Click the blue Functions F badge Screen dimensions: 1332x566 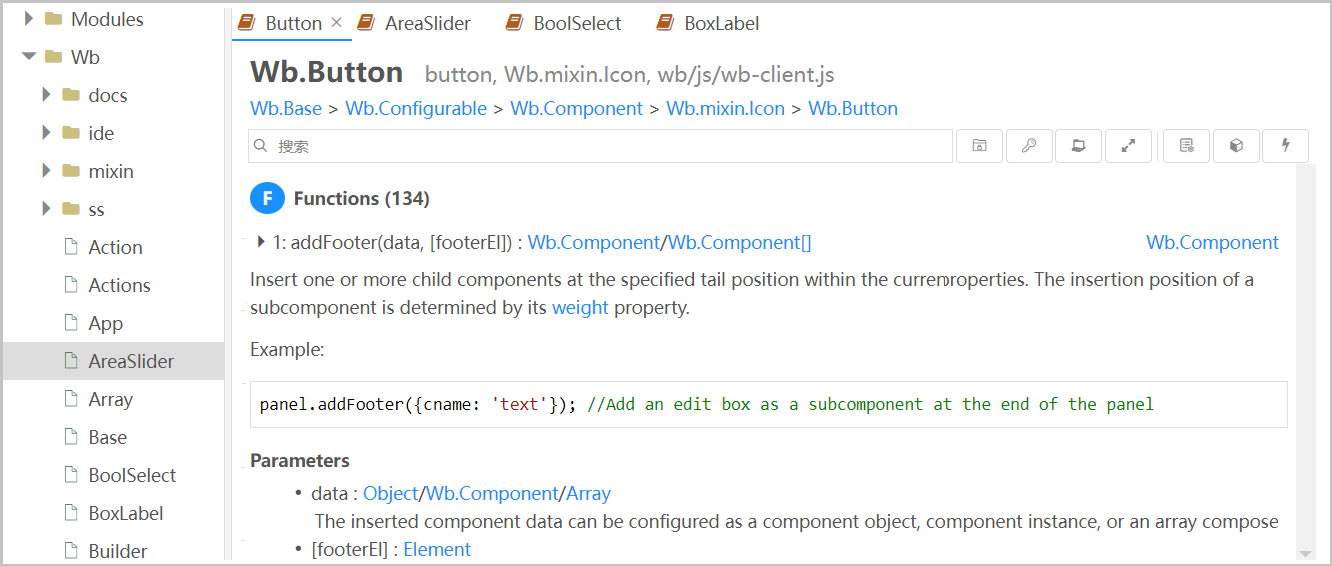click(x=267, y=198)
